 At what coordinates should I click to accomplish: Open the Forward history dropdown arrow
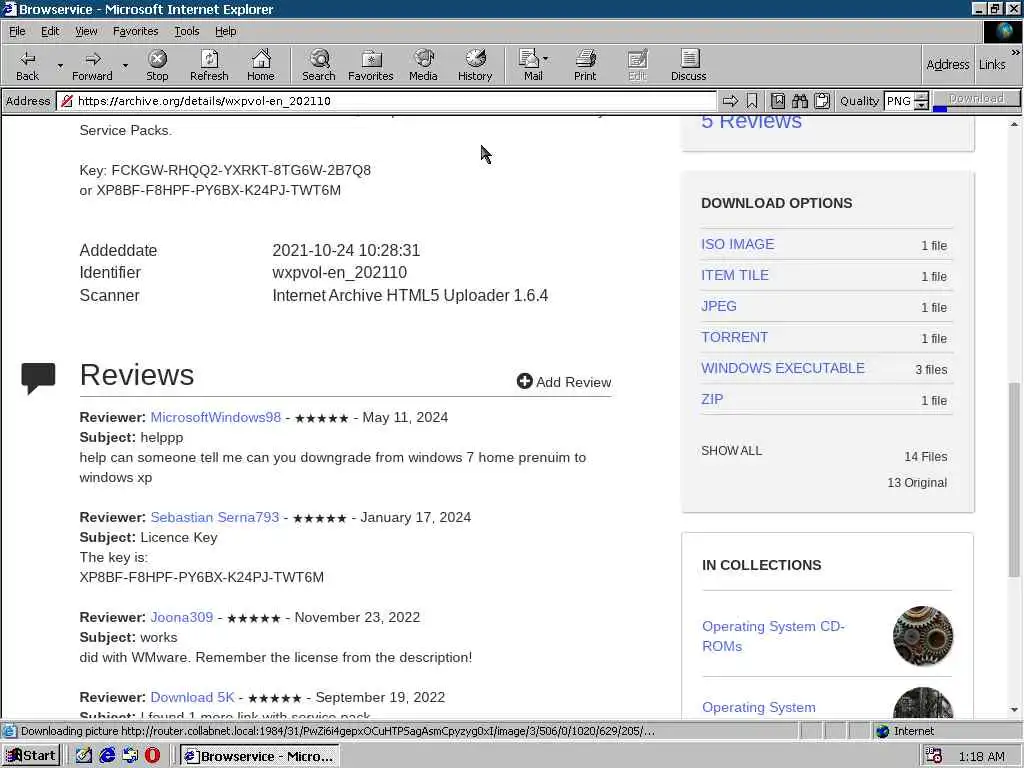(x=125, y=65)
